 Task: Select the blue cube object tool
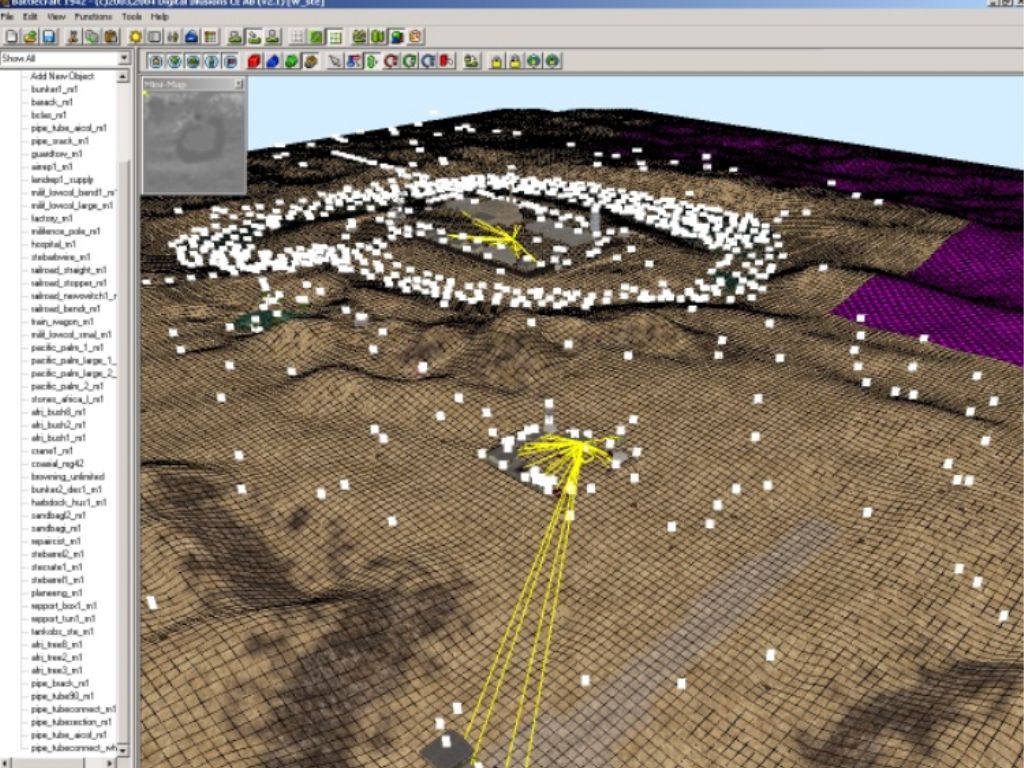(272, 62)
